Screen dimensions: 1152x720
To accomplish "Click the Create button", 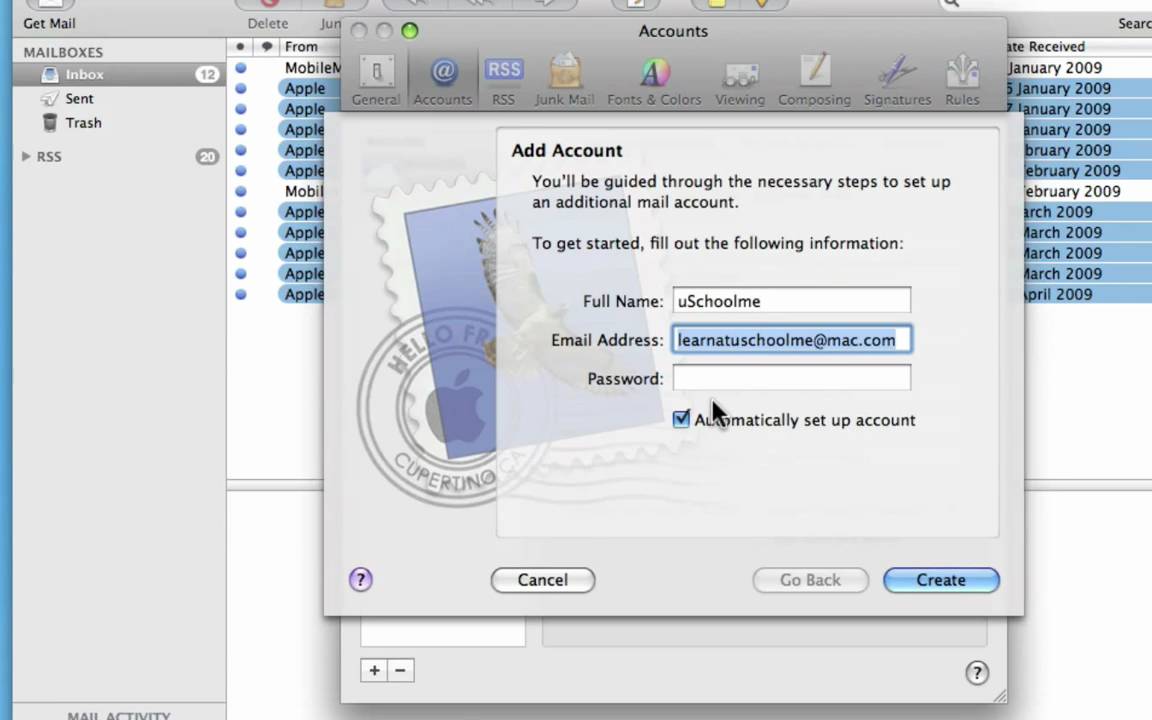I will coord(940,580).
